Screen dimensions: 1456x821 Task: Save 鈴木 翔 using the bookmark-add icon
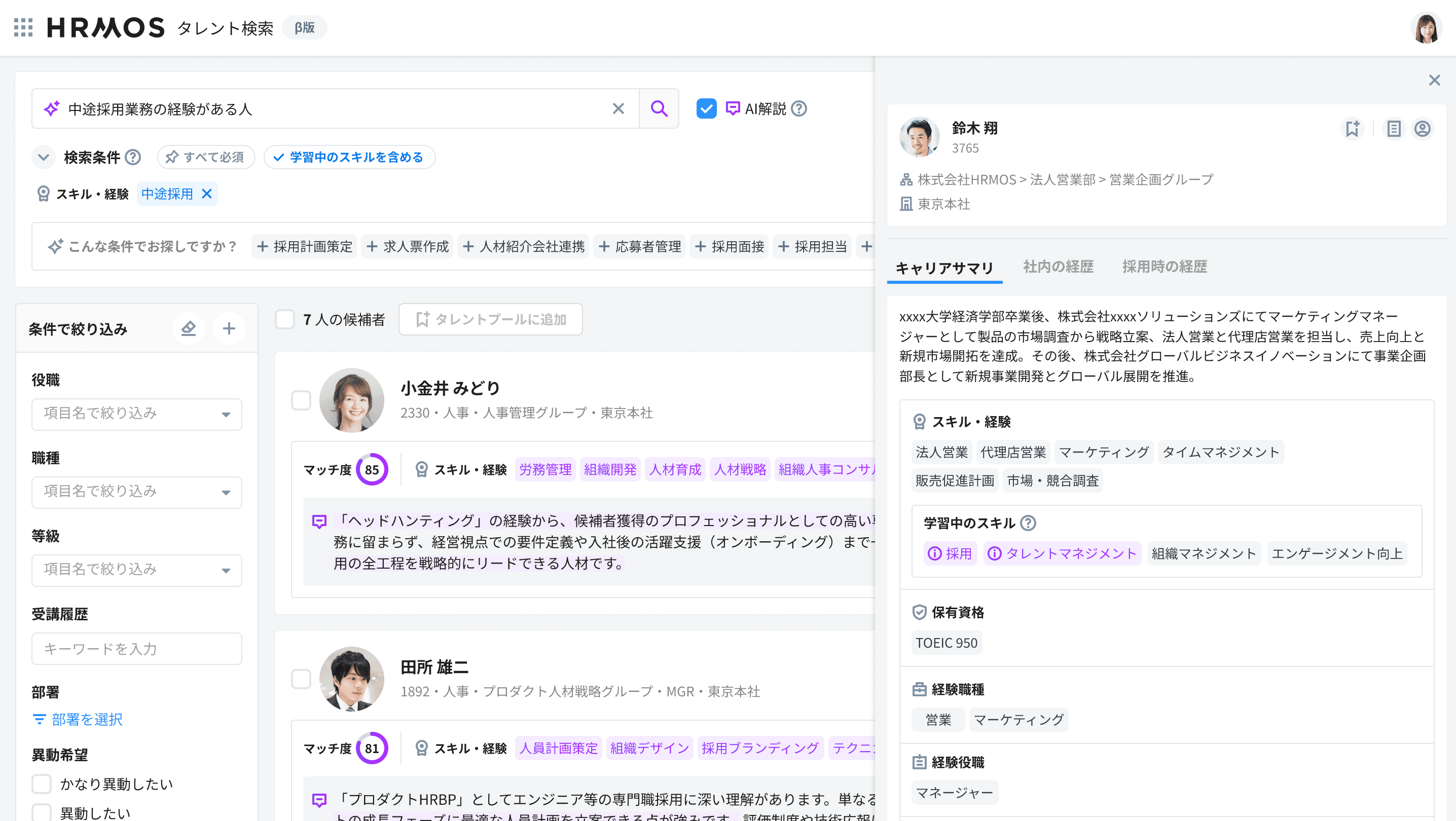(x=1353, y=129)
